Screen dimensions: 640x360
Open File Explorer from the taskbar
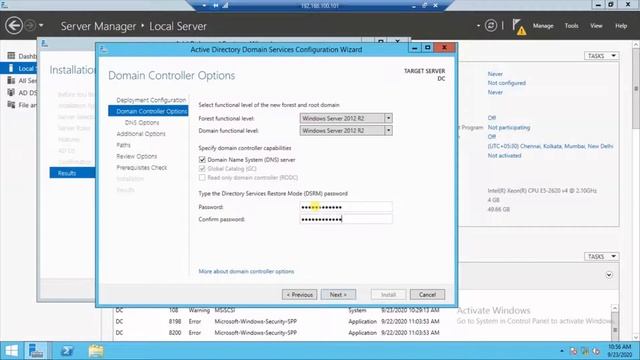[x=96, y=351]
